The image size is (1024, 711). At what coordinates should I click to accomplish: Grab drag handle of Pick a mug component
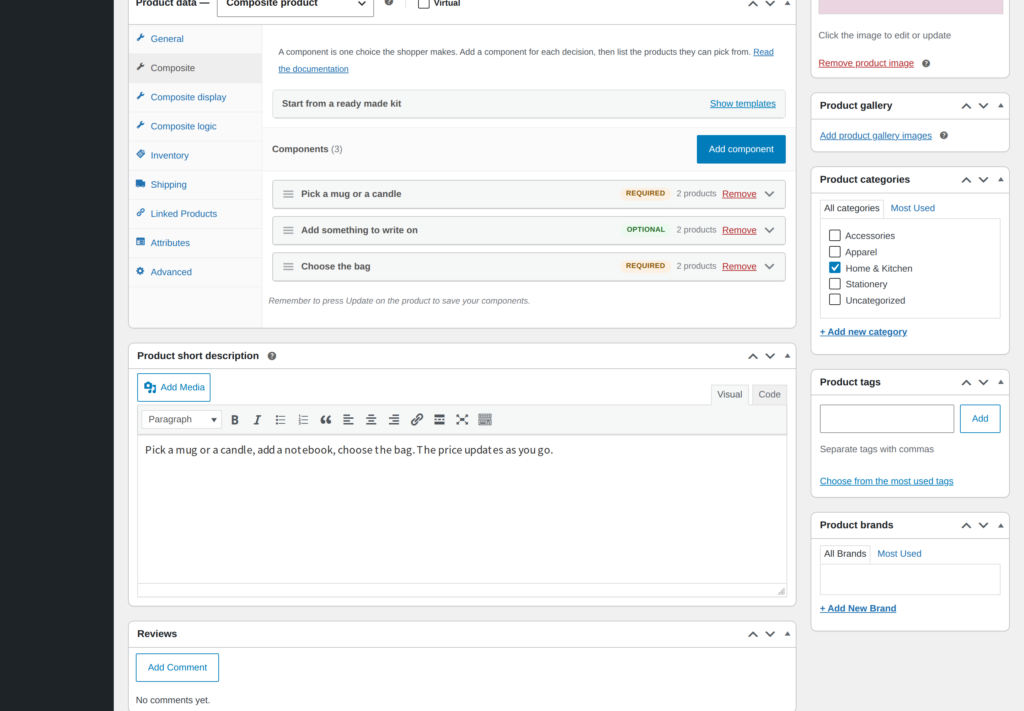[x=288, y=194]
